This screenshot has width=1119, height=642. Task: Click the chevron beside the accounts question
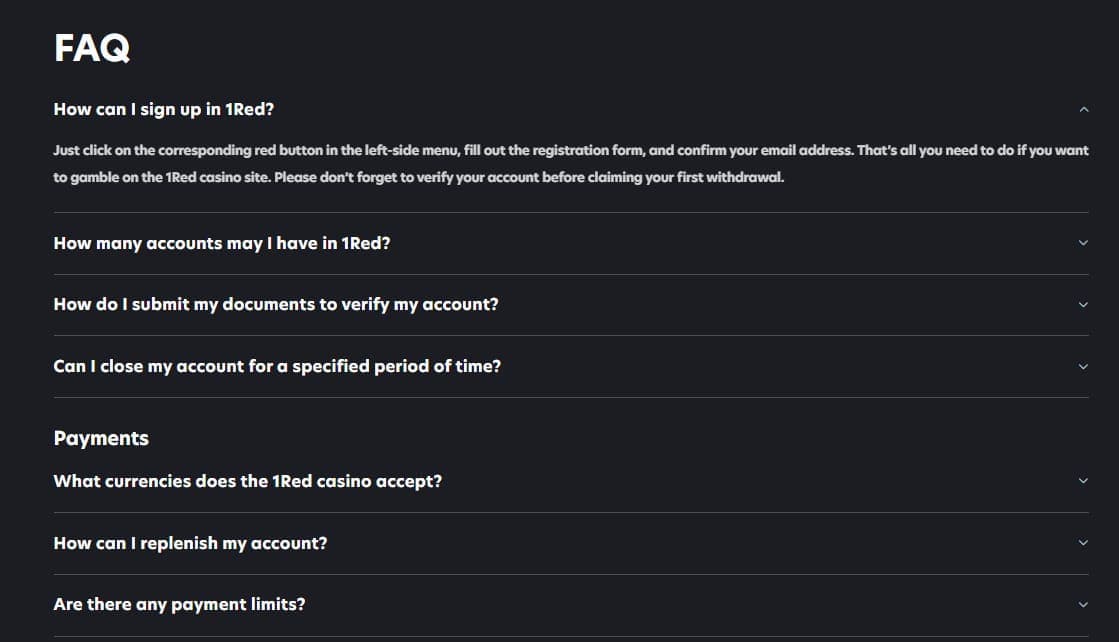1084,243
